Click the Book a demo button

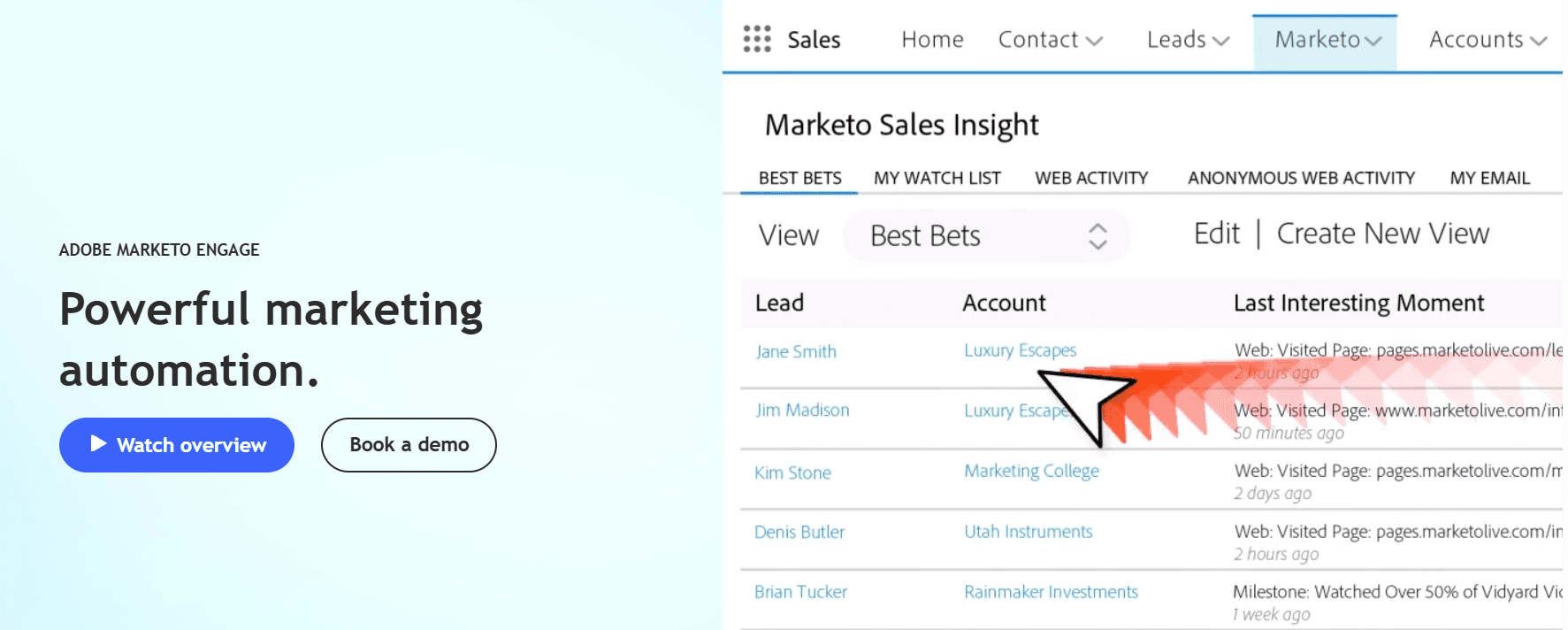pos(409,445)
